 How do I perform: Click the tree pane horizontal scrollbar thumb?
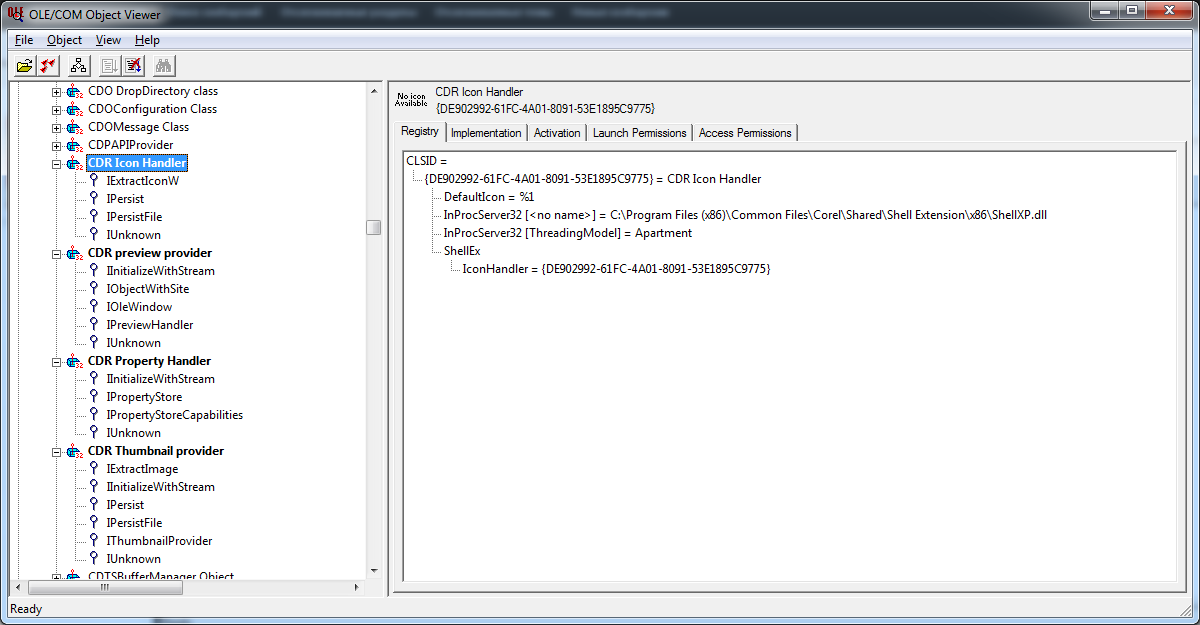pyautogui.click(x=105, y=588)
